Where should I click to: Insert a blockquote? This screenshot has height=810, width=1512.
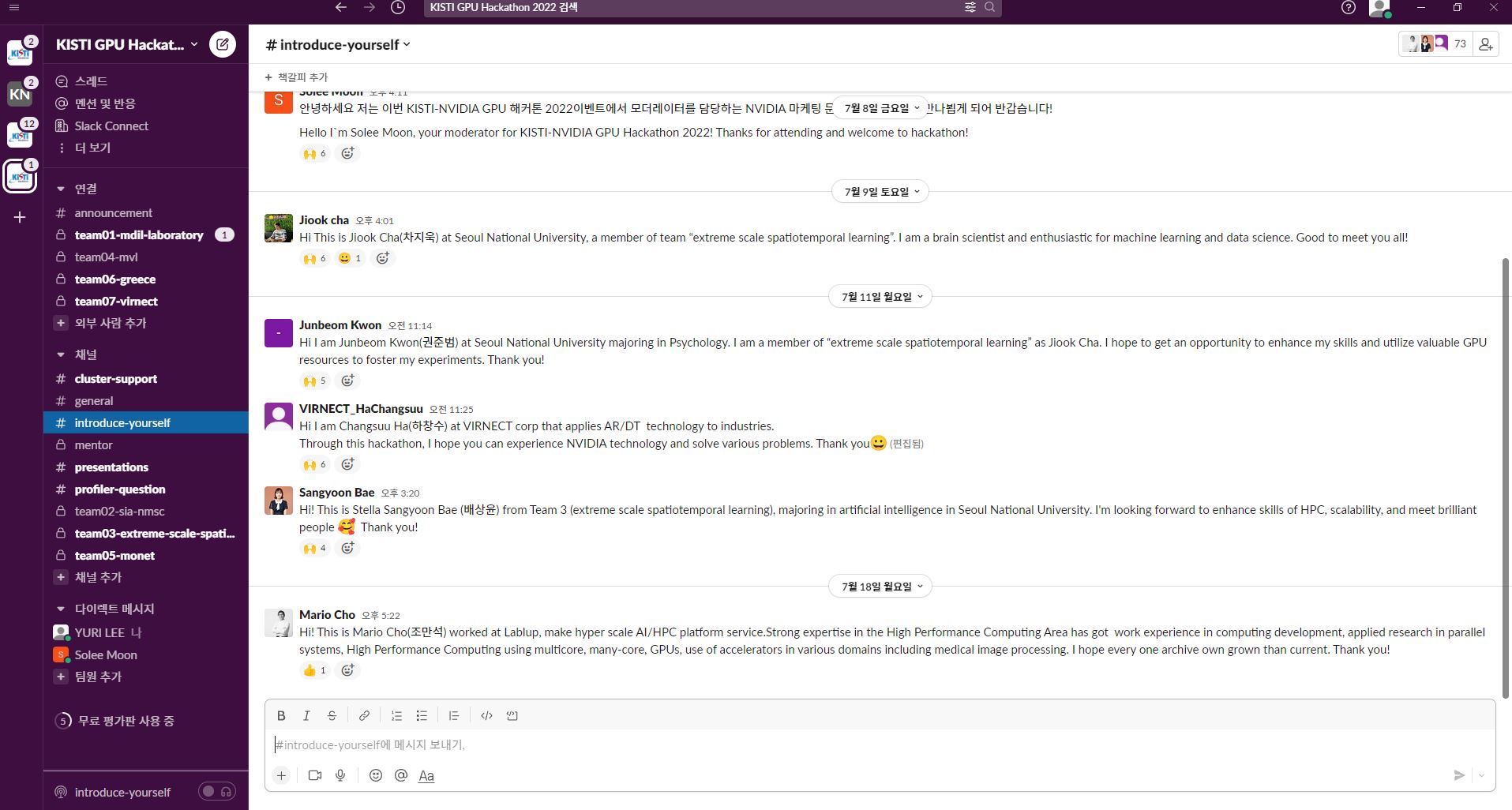pos(454,715)
